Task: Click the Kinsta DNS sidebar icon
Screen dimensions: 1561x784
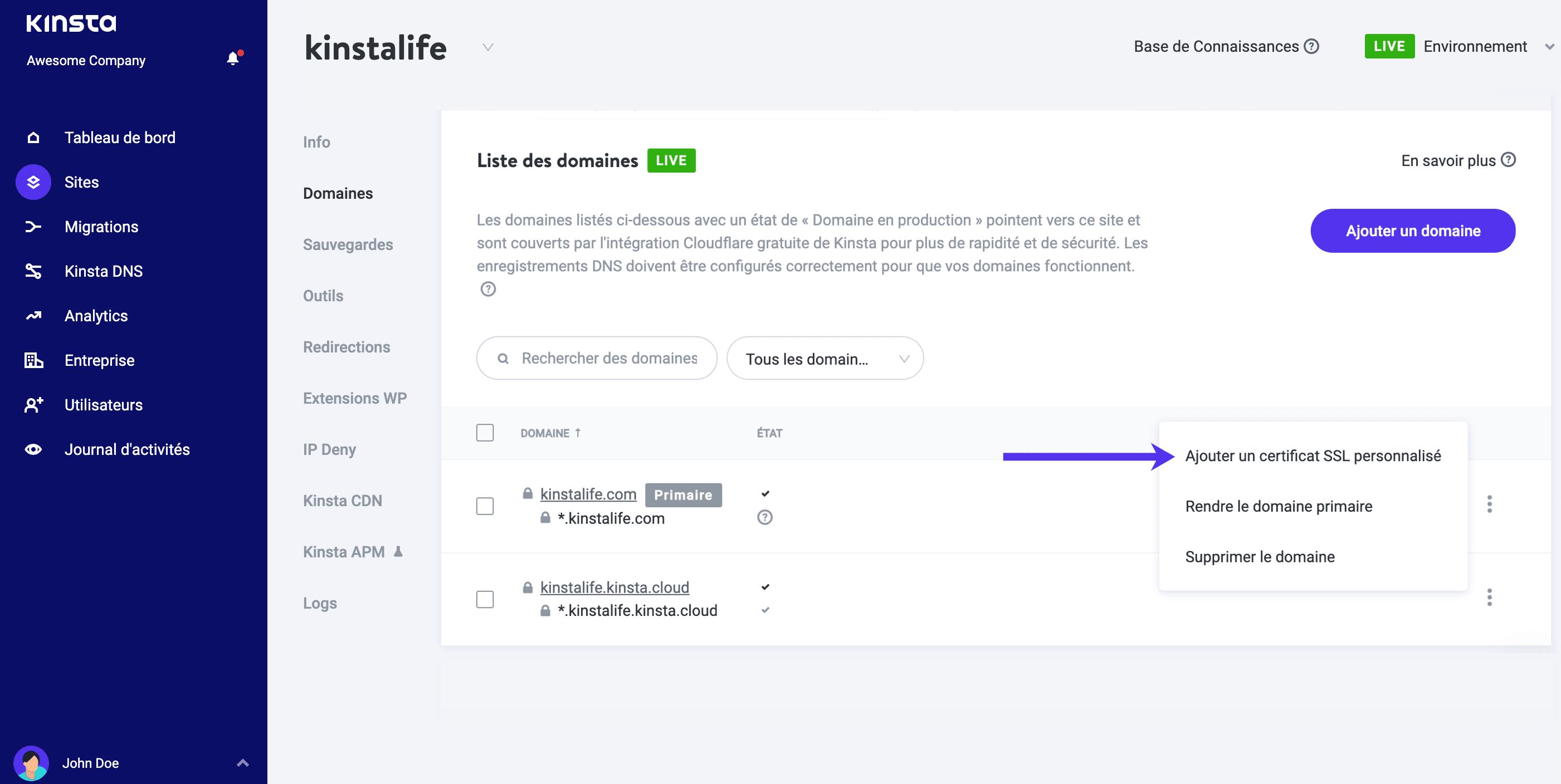Action: pyautogui.click(x=33, y=271)
